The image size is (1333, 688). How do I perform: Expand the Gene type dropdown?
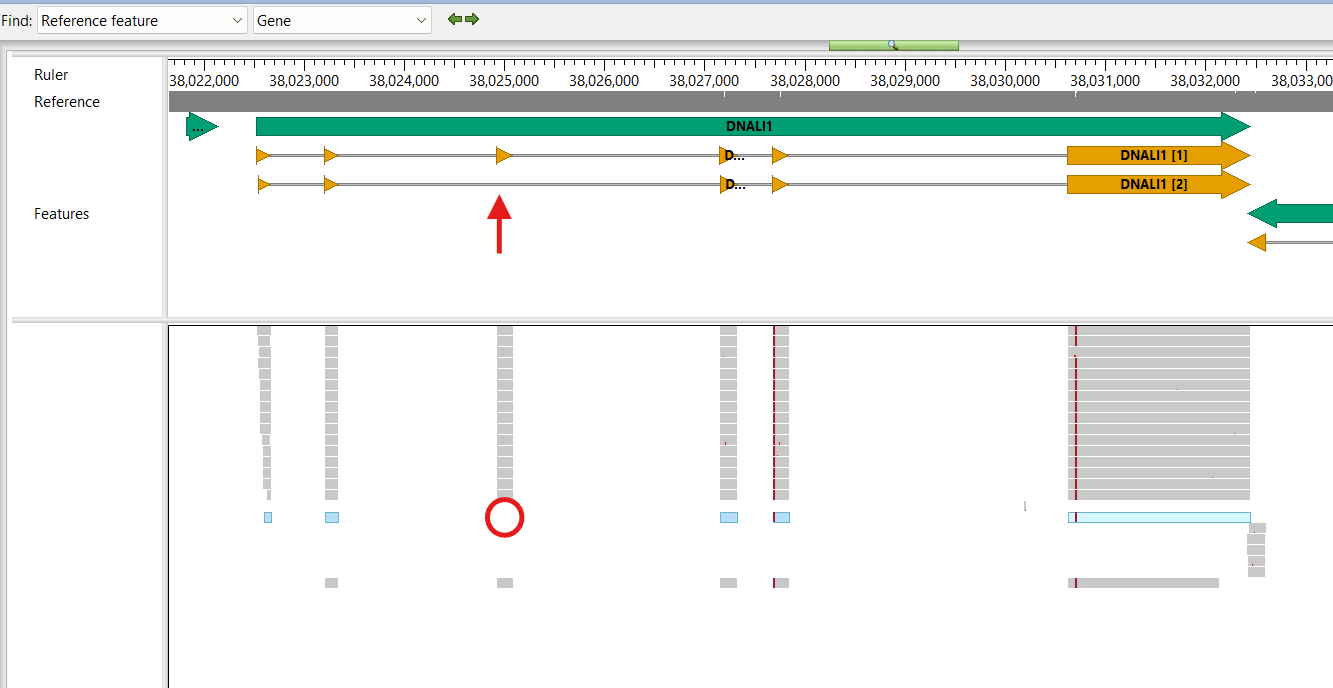coord(342,20)
